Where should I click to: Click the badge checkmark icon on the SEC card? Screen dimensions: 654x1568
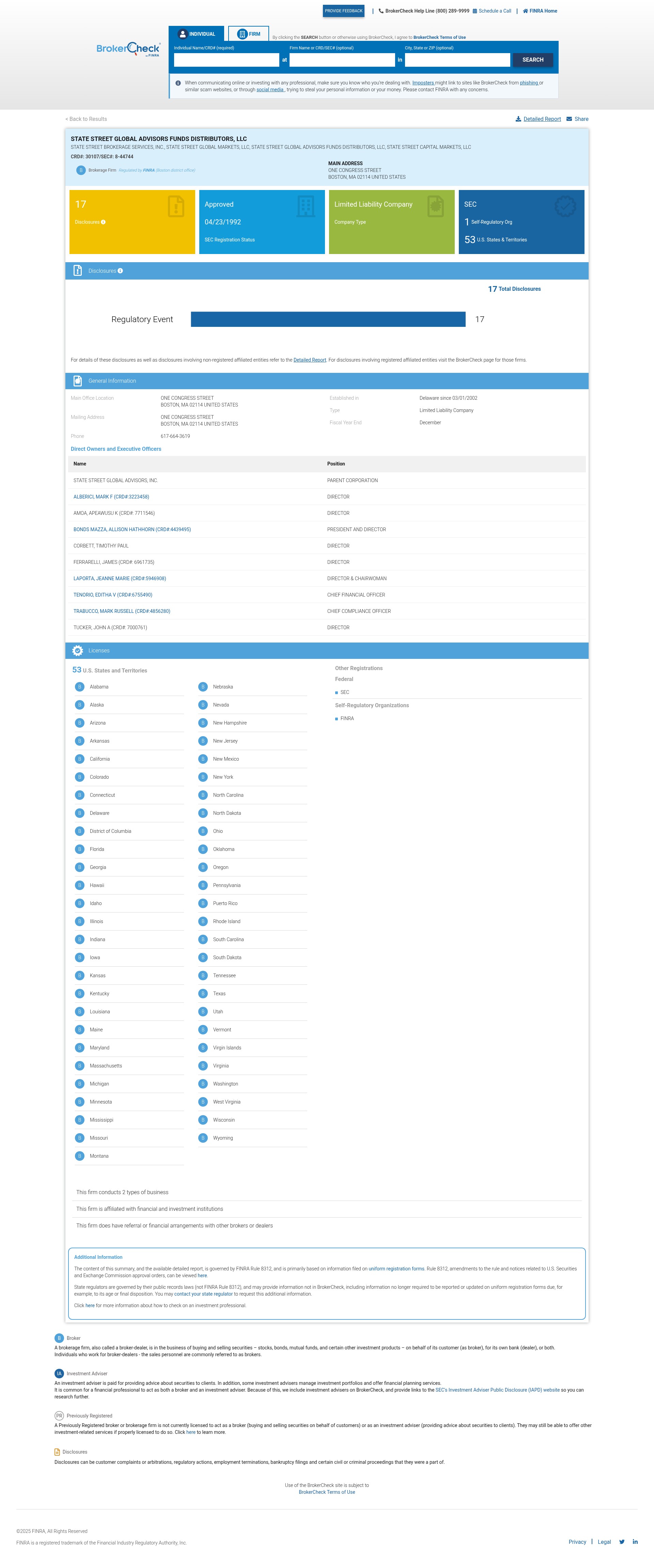(x=565, y=206)
